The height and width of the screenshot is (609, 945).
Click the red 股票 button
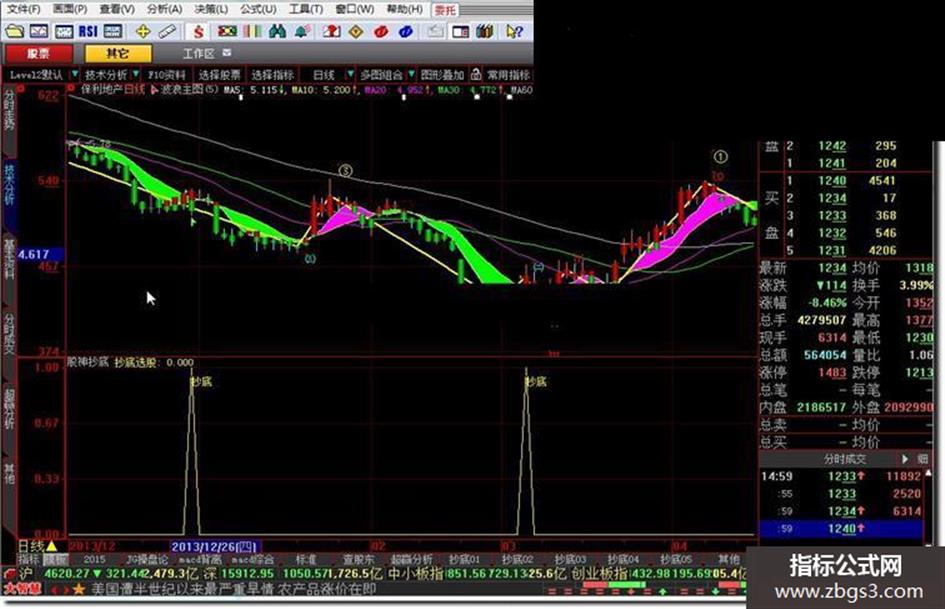[39, 54]
